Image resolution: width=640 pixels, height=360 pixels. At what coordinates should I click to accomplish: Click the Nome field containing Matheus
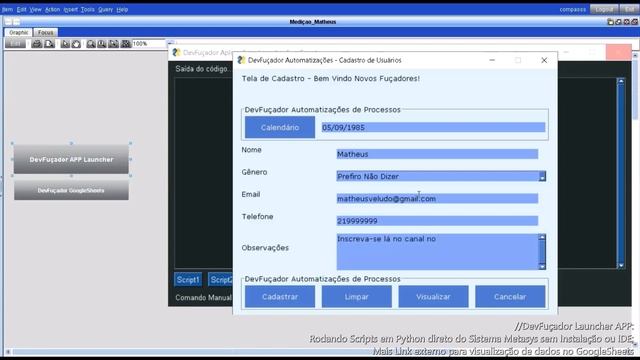tap(437, 154)
